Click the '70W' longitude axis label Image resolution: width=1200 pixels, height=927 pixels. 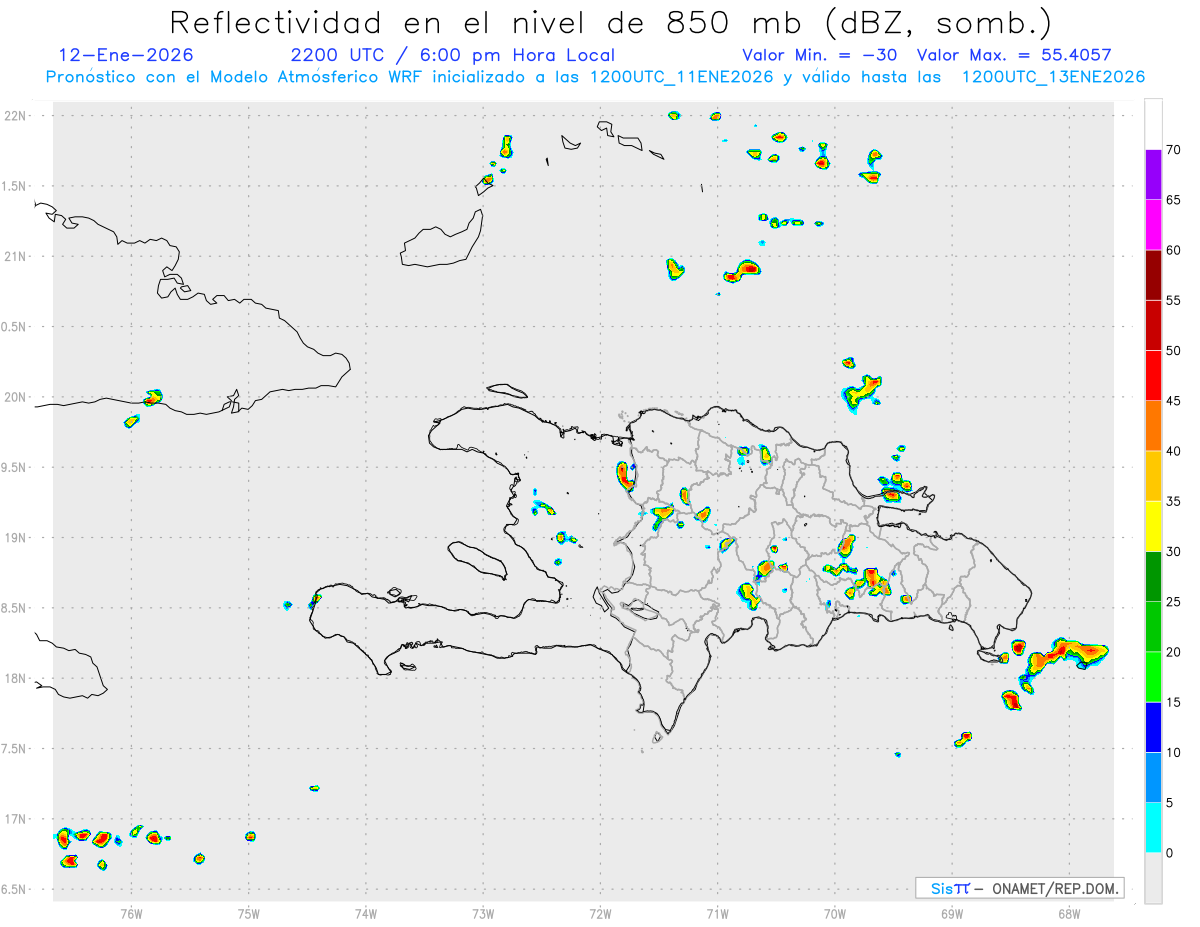(x=835, y=913)
